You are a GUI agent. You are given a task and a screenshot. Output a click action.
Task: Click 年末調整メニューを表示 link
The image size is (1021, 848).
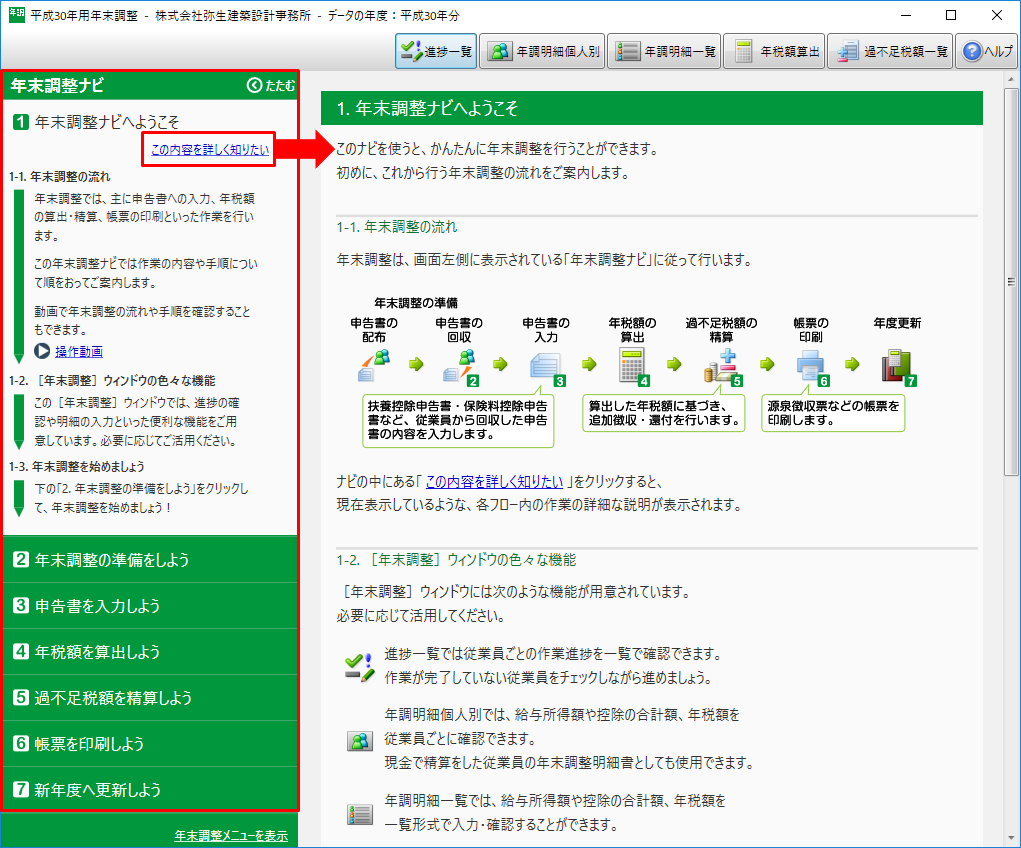point(230,835)
